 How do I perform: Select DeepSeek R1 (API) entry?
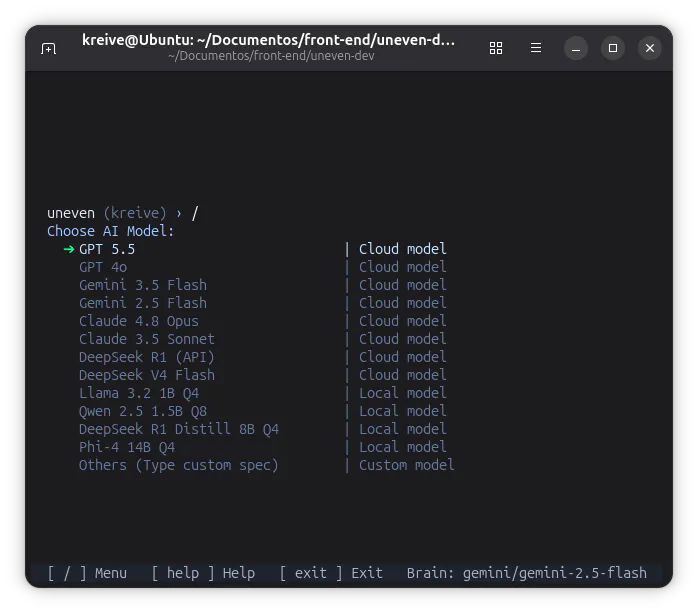point(147,357)
